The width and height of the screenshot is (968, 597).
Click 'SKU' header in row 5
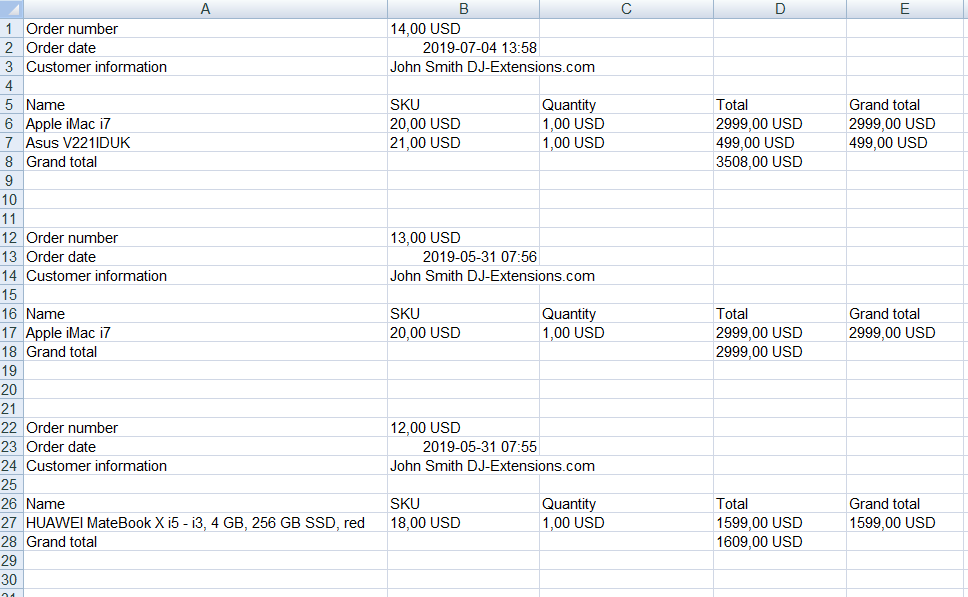pyautogui.click(x=404, y=105)
